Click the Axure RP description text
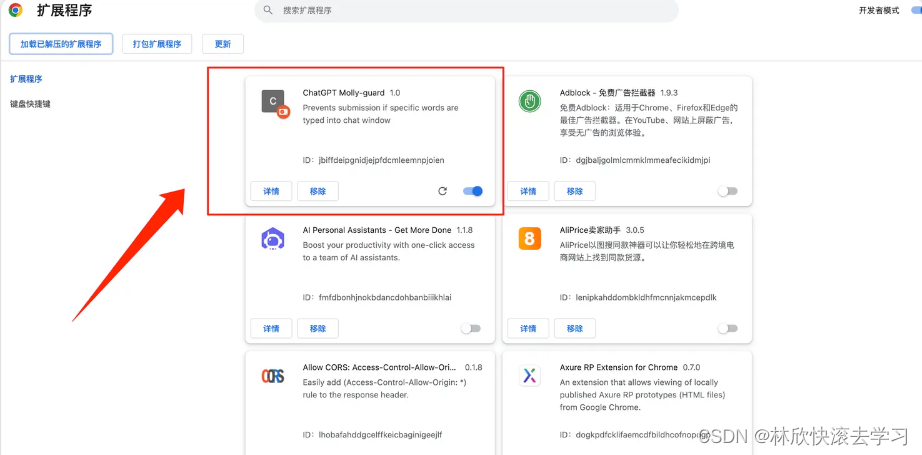 (643, 394)
